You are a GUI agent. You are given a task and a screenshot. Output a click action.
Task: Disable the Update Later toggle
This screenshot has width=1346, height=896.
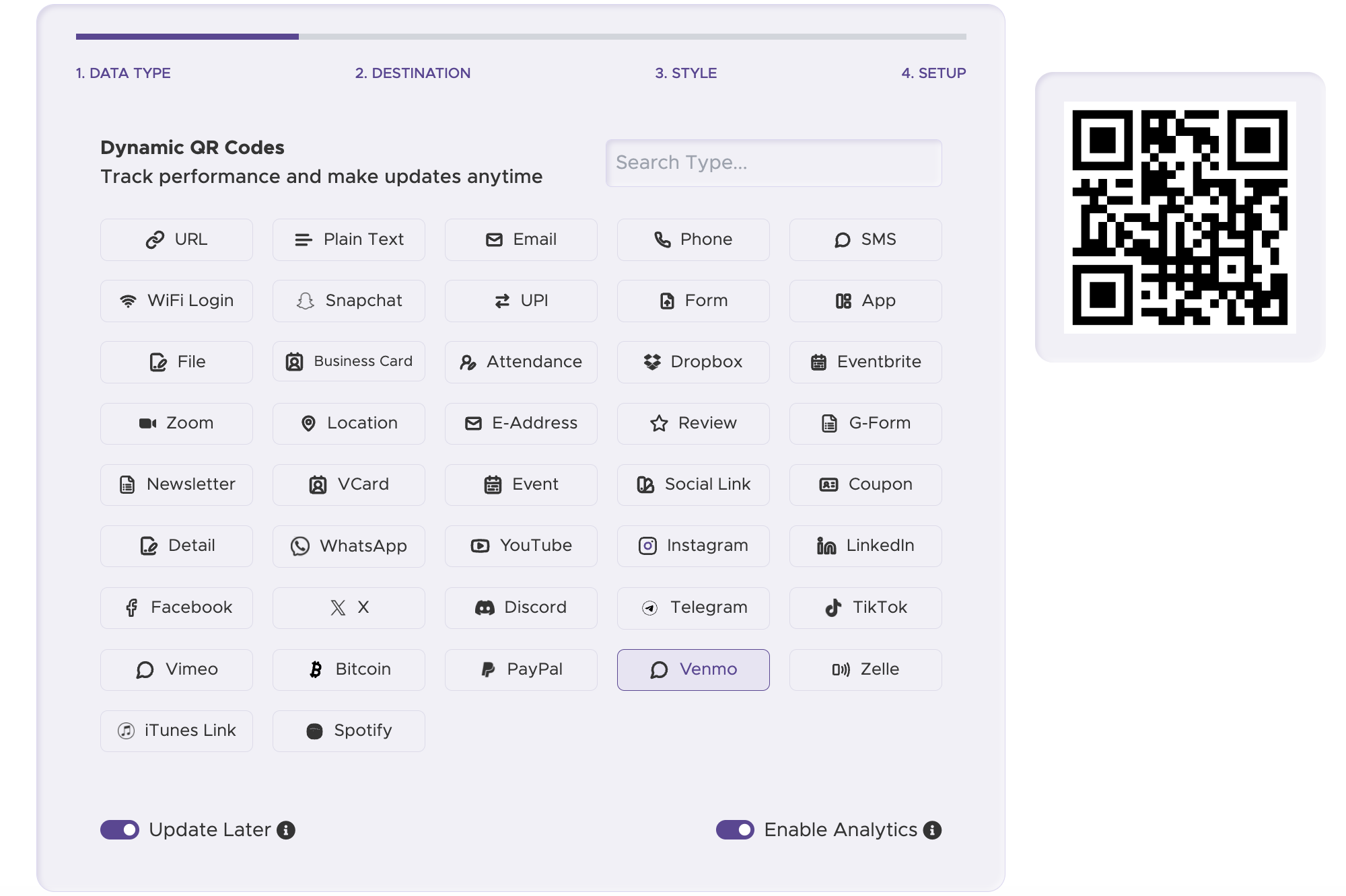point(118,830)
